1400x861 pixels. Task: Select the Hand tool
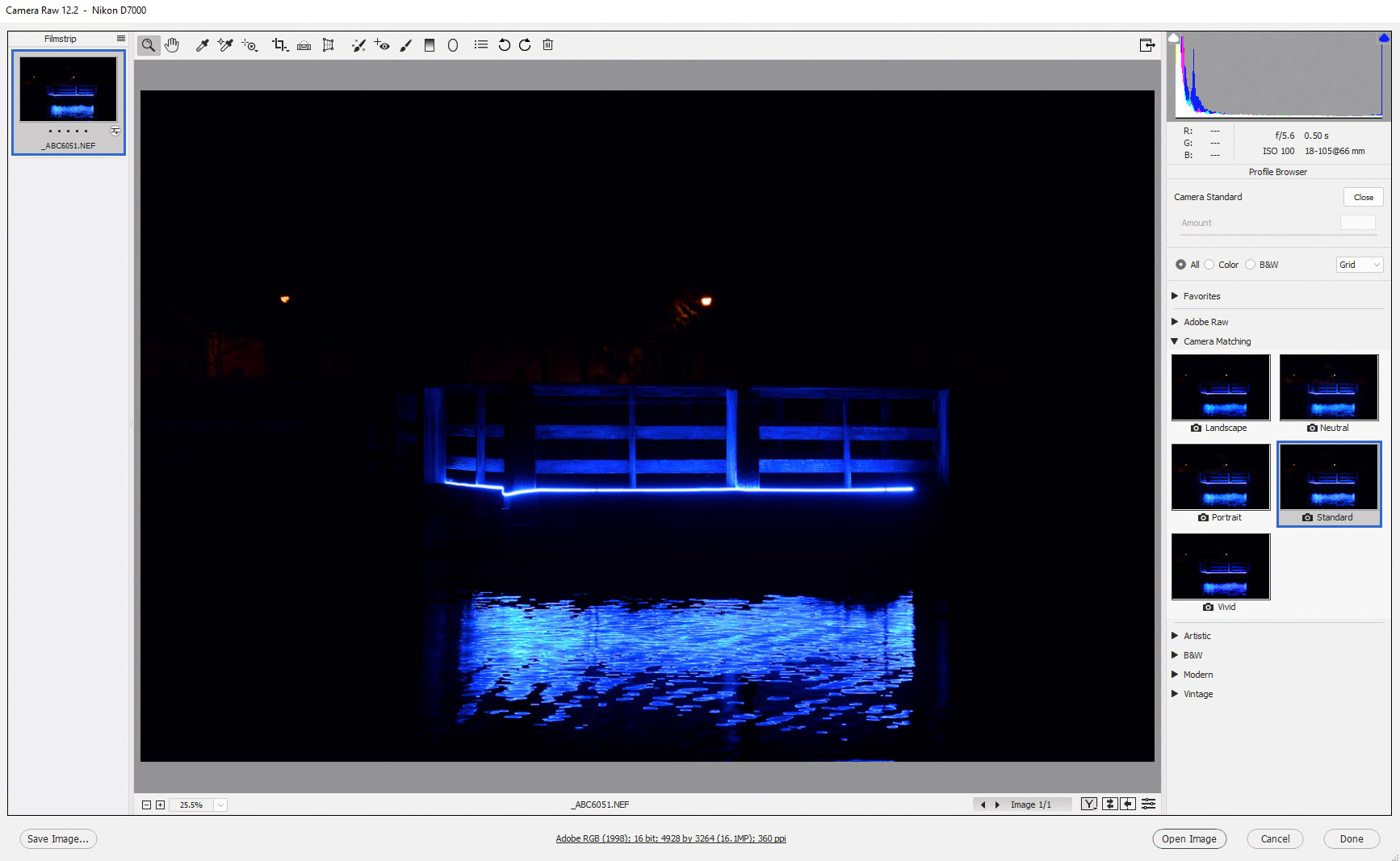click(172, 45)
